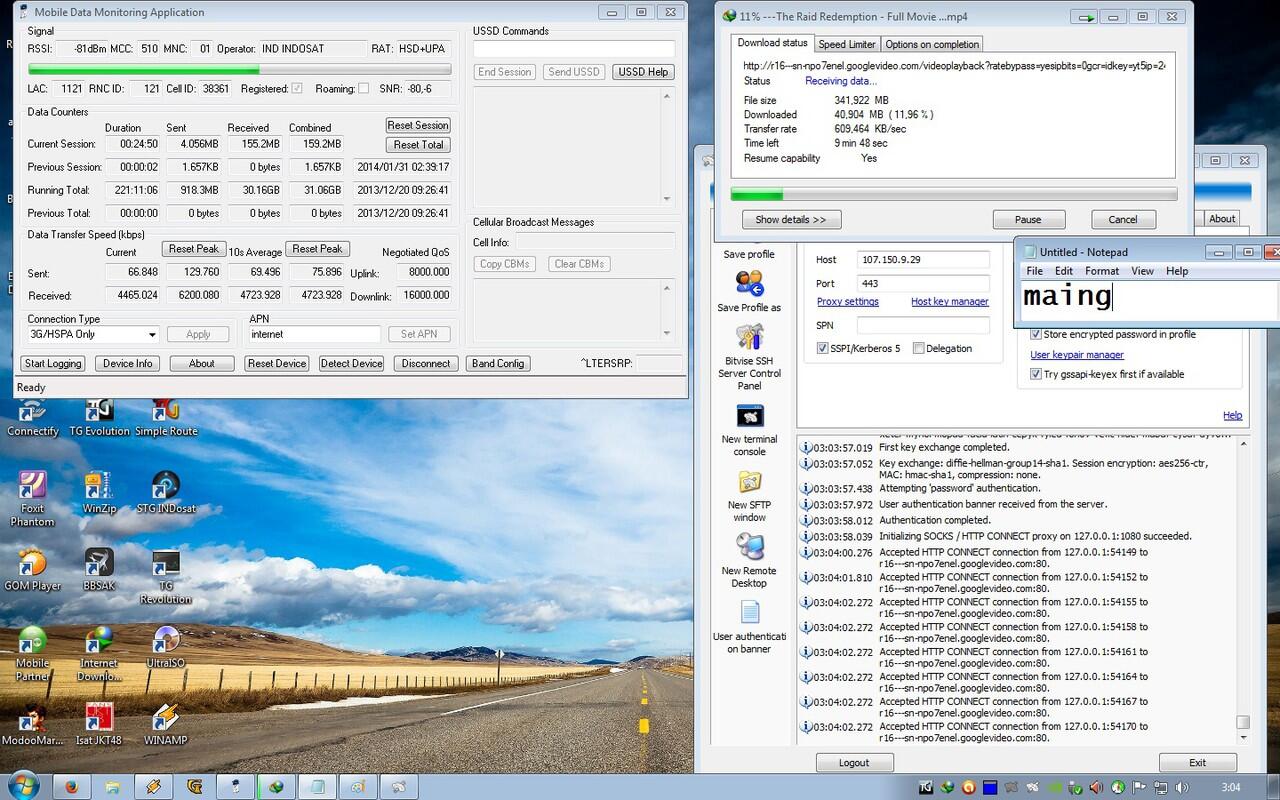Open New terminal console in Bitvise
Image resolution: width=1280 pixels, height=800 pixels.
(x=749, y=430)
